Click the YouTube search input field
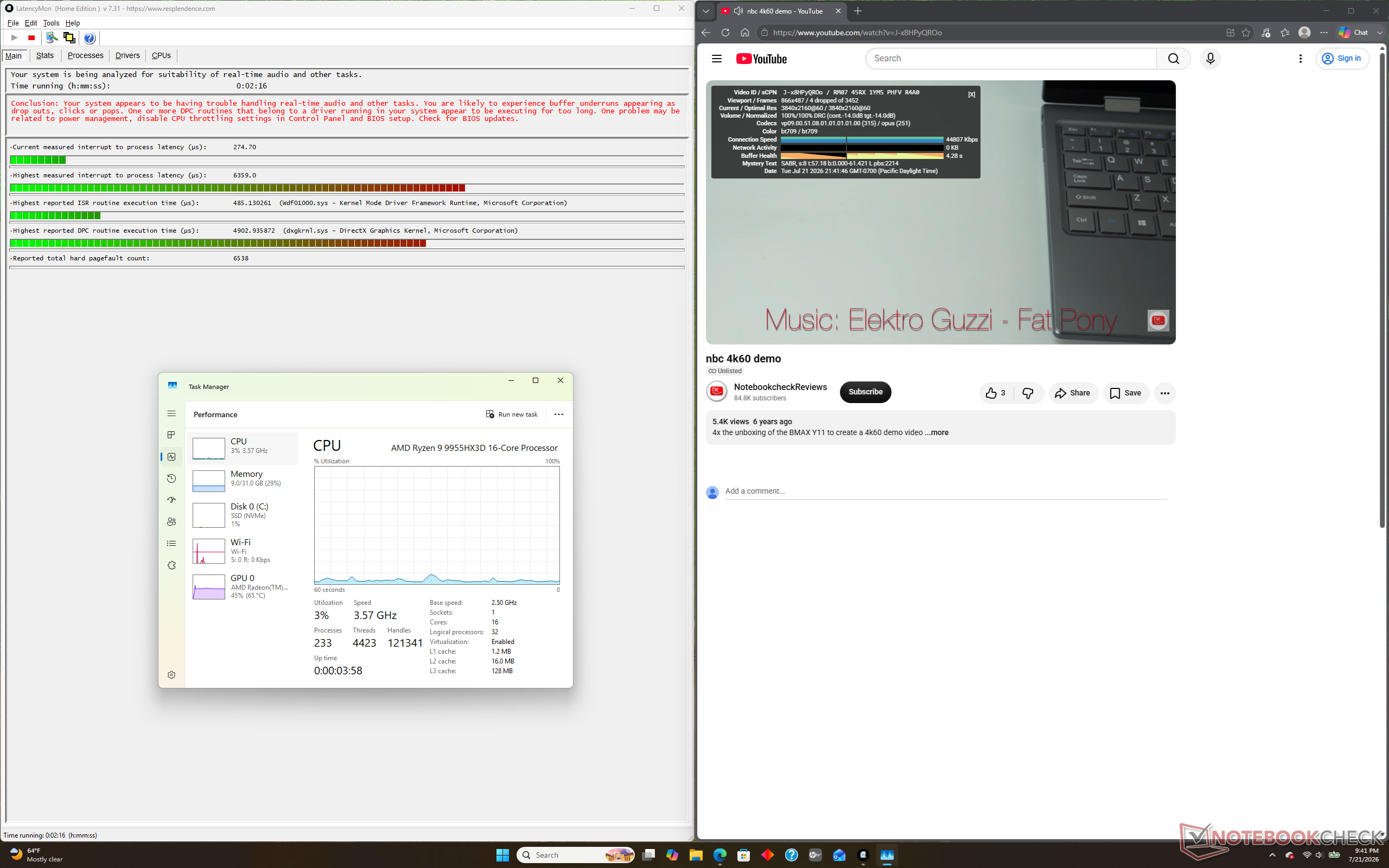This screenshot has height=868, width=1389. tap(1011, 59)
